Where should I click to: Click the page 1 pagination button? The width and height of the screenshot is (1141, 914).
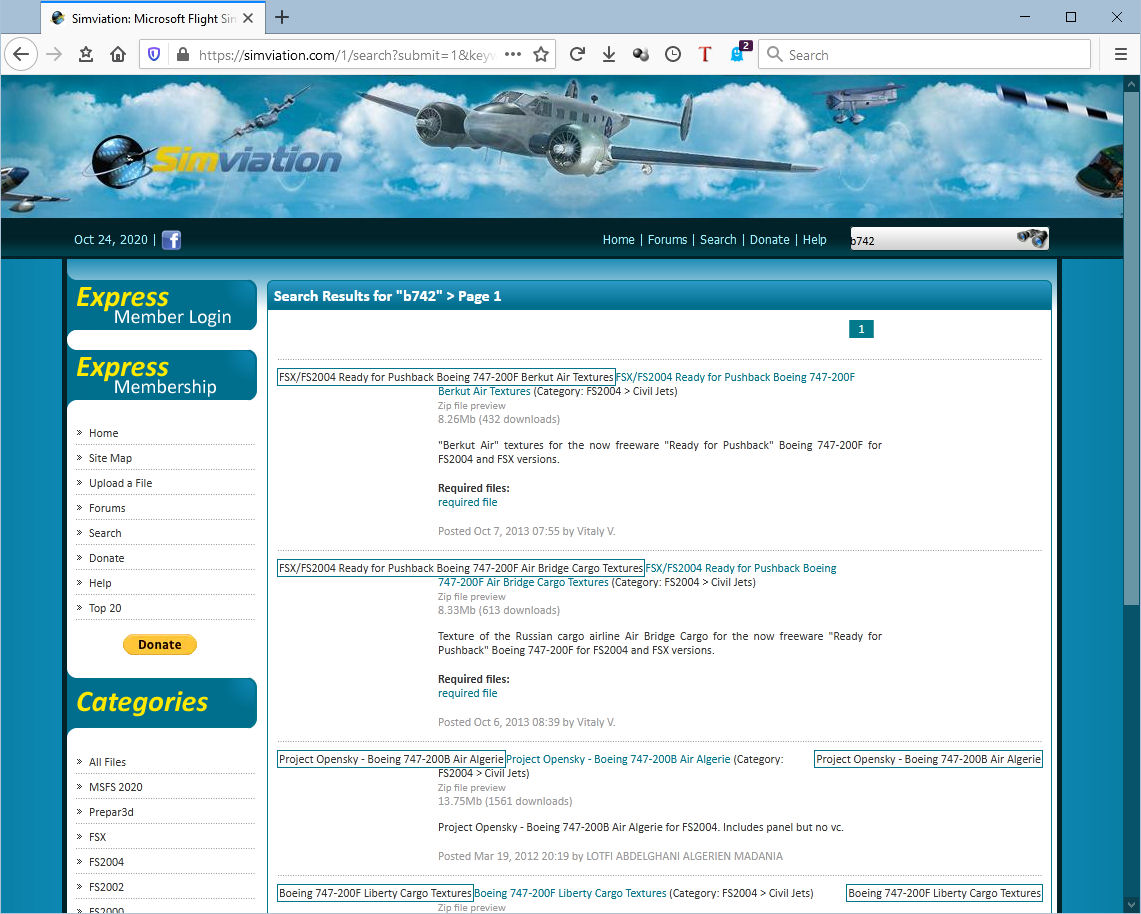(861, 329)
